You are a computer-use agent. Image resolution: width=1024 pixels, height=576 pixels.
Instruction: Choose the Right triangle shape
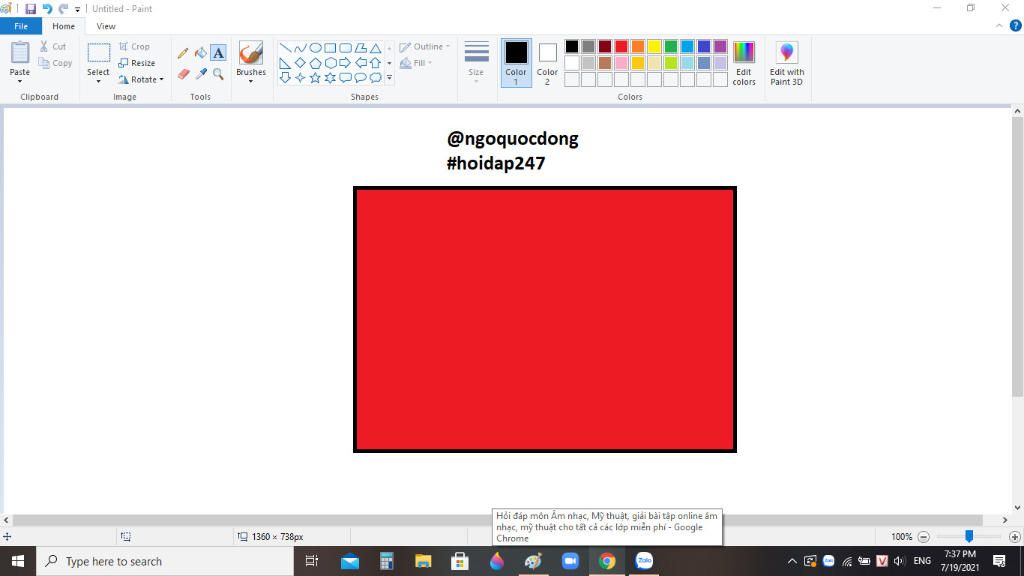tap(285, 63)
